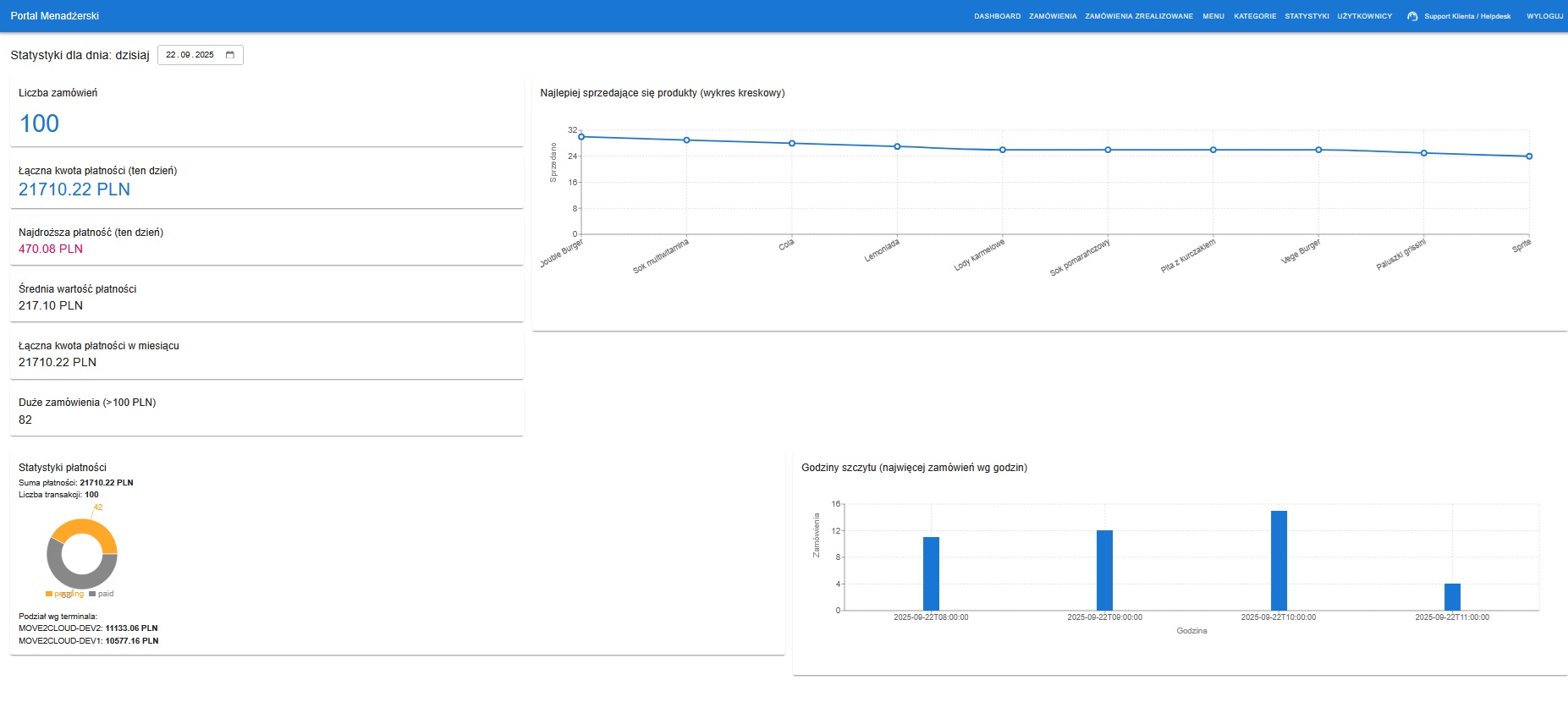Open the Statystyki page
This screenshot has width=1568, height=713.
pos(1307,16)
